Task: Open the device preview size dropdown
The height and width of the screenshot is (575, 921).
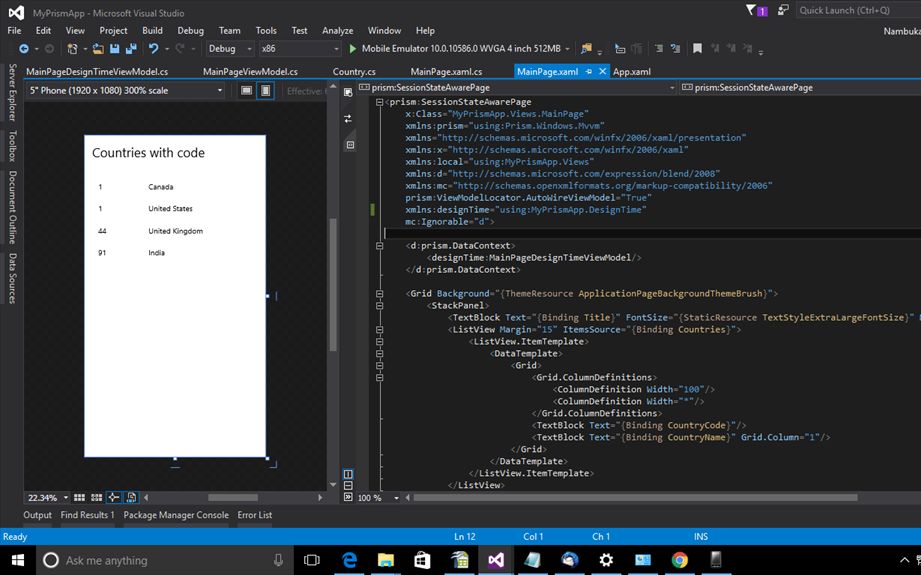Action: point(125,91)
